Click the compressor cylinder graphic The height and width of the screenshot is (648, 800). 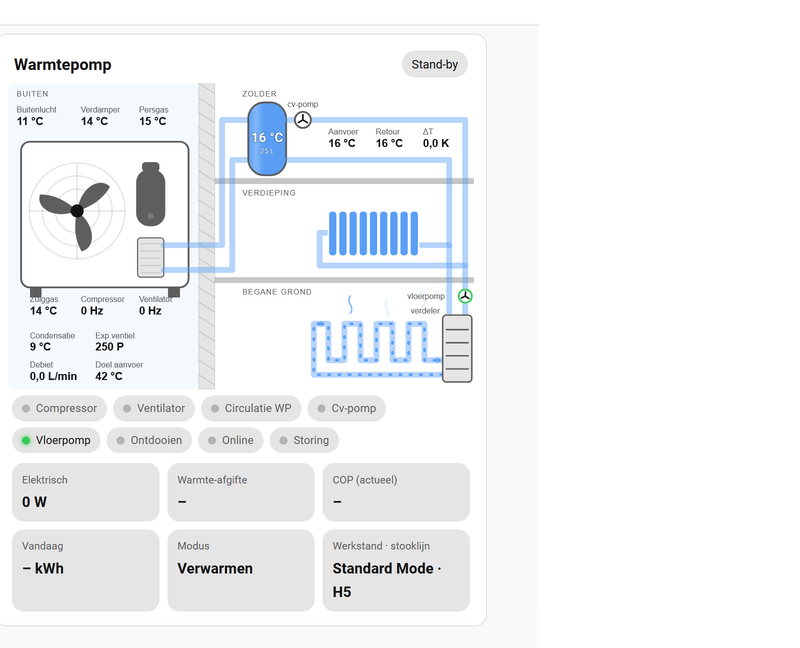click(151, 194)
